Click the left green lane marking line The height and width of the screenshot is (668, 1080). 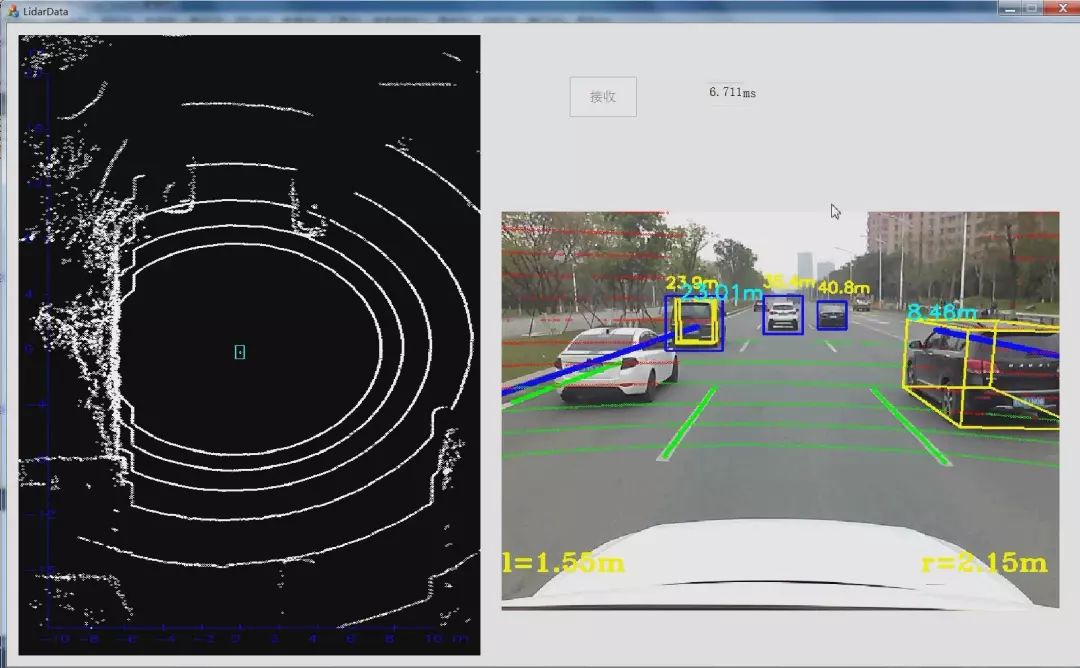pyautogui.click(x=687, y=424)
